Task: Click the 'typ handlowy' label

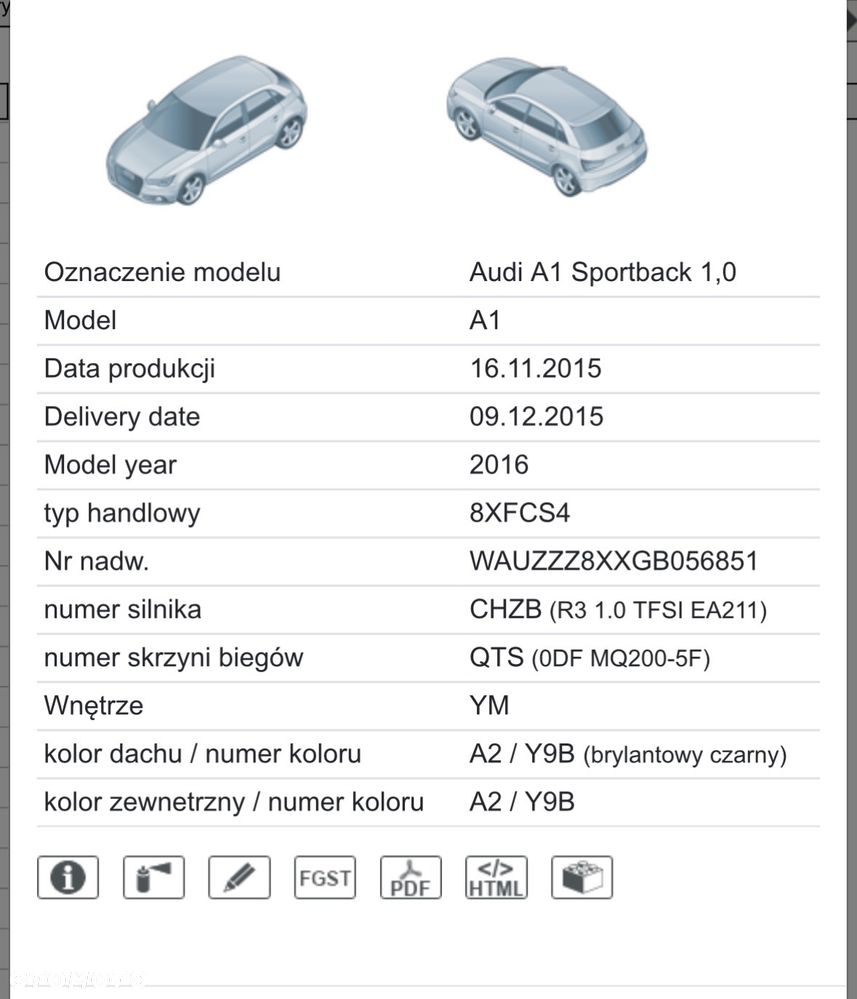Action: coord(122,513)
